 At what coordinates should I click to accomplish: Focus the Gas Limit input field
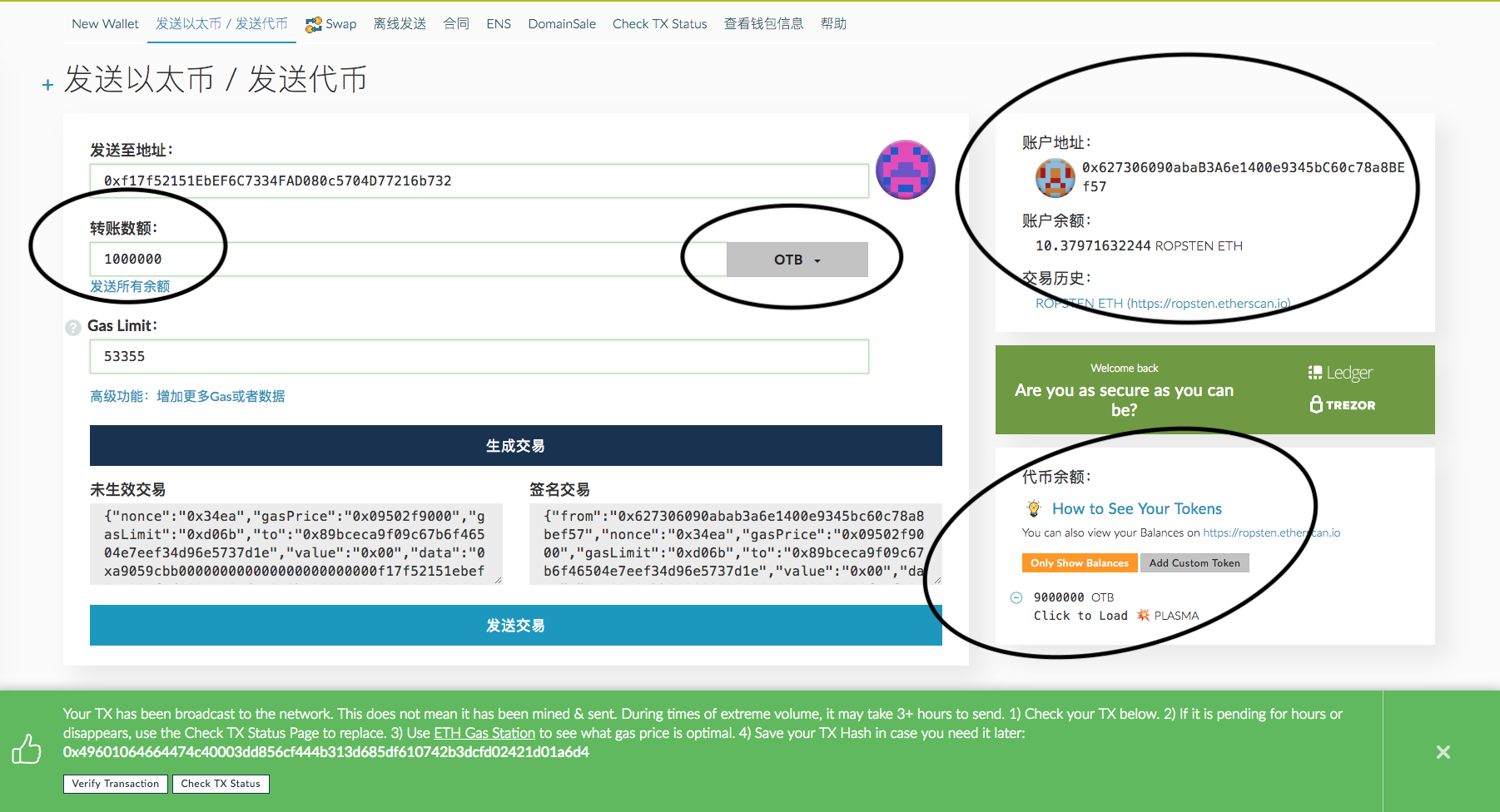(479, 356)
